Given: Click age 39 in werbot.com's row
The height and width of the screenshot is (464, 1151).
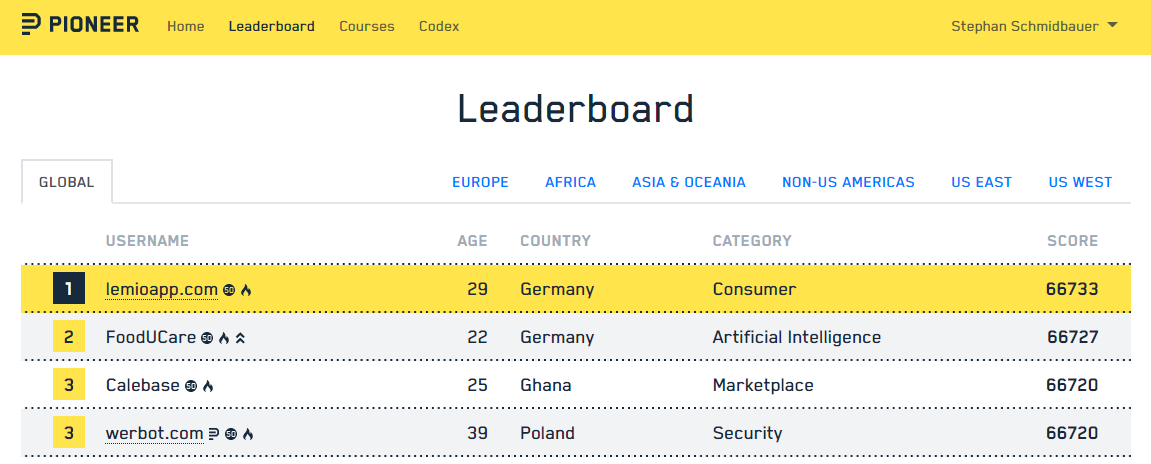Looking at the screenshot, I should tap(477, 434).
